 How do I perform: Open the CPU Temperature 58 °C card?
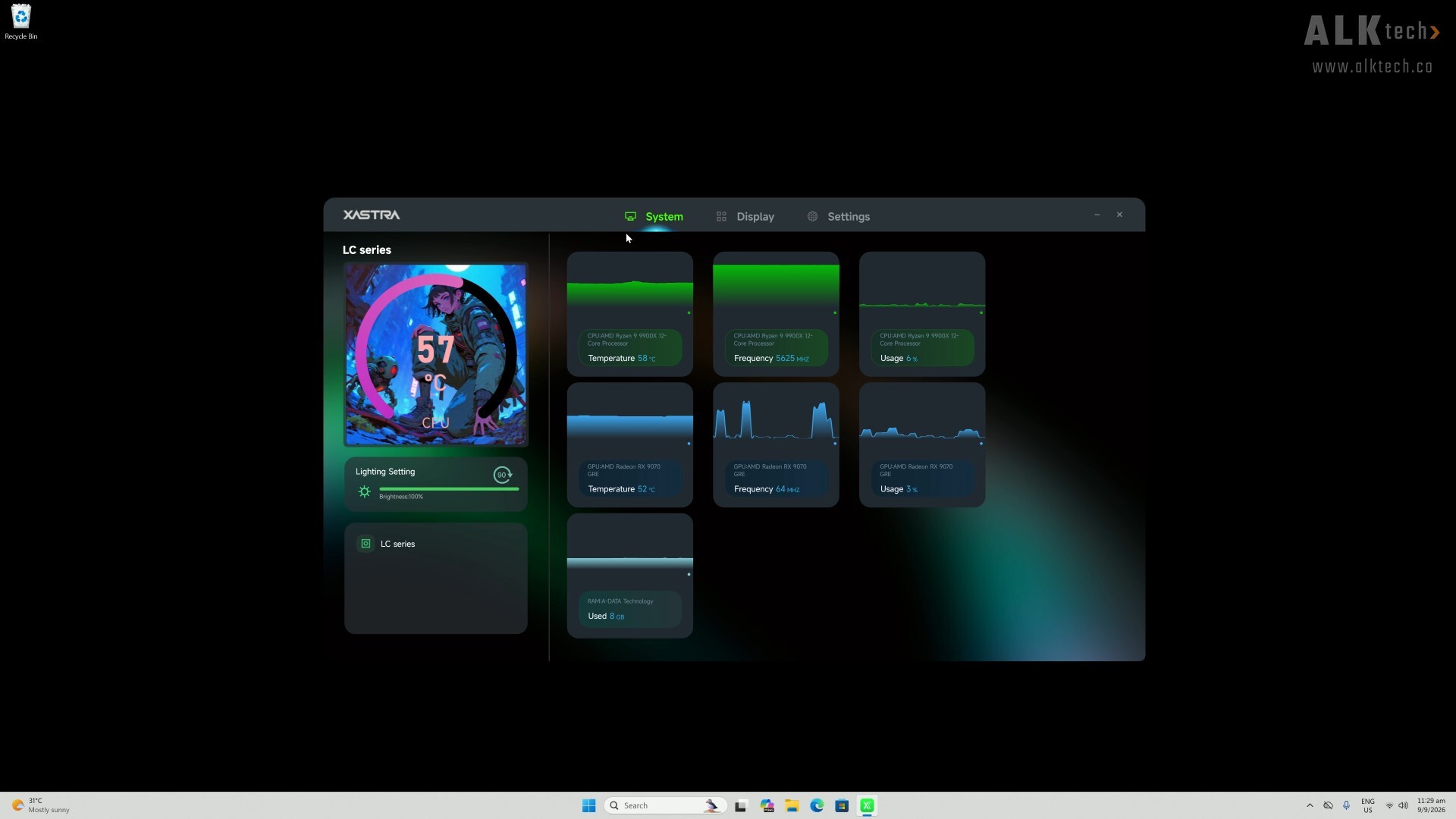point(630,314)
